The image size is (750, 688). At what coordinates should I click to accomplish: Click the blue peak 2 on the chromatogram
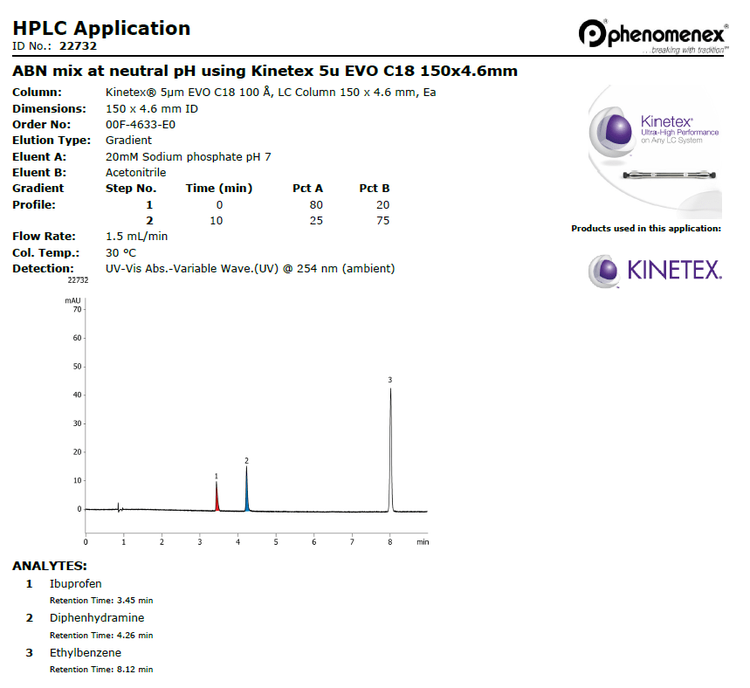pyautogui.click(x=247, y=493)
